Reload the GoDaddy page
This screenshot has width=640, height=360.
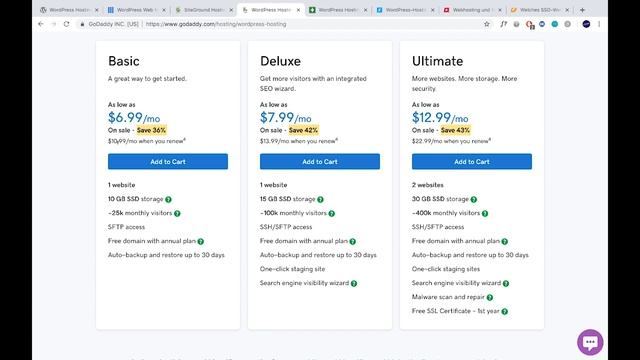(67, 24)
